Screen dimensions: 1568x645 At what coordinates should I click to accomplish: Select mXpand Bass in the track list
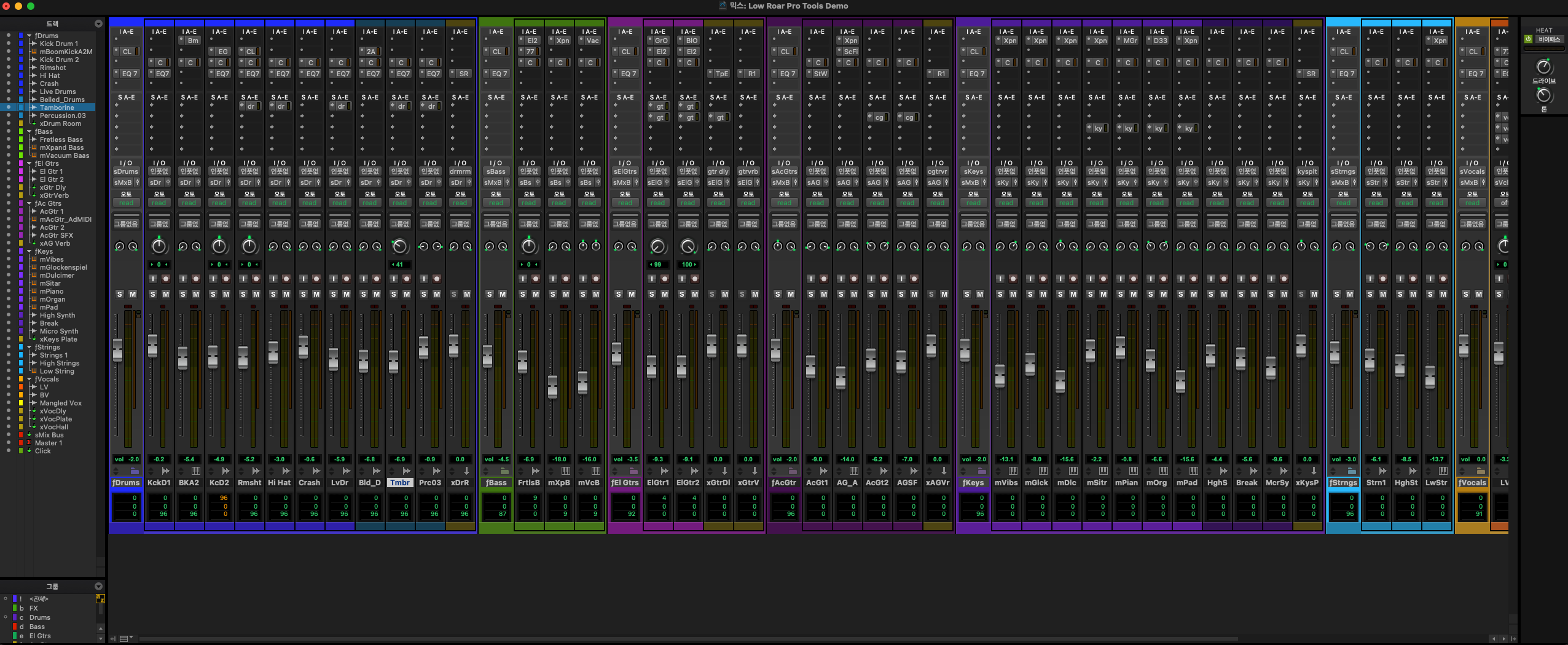61,147
